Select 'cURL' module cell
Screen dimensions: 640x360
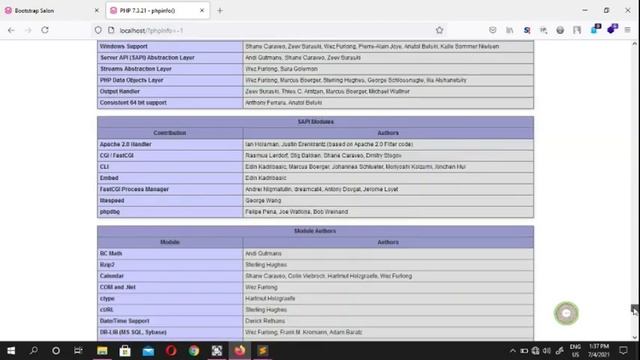coord(170,310)
